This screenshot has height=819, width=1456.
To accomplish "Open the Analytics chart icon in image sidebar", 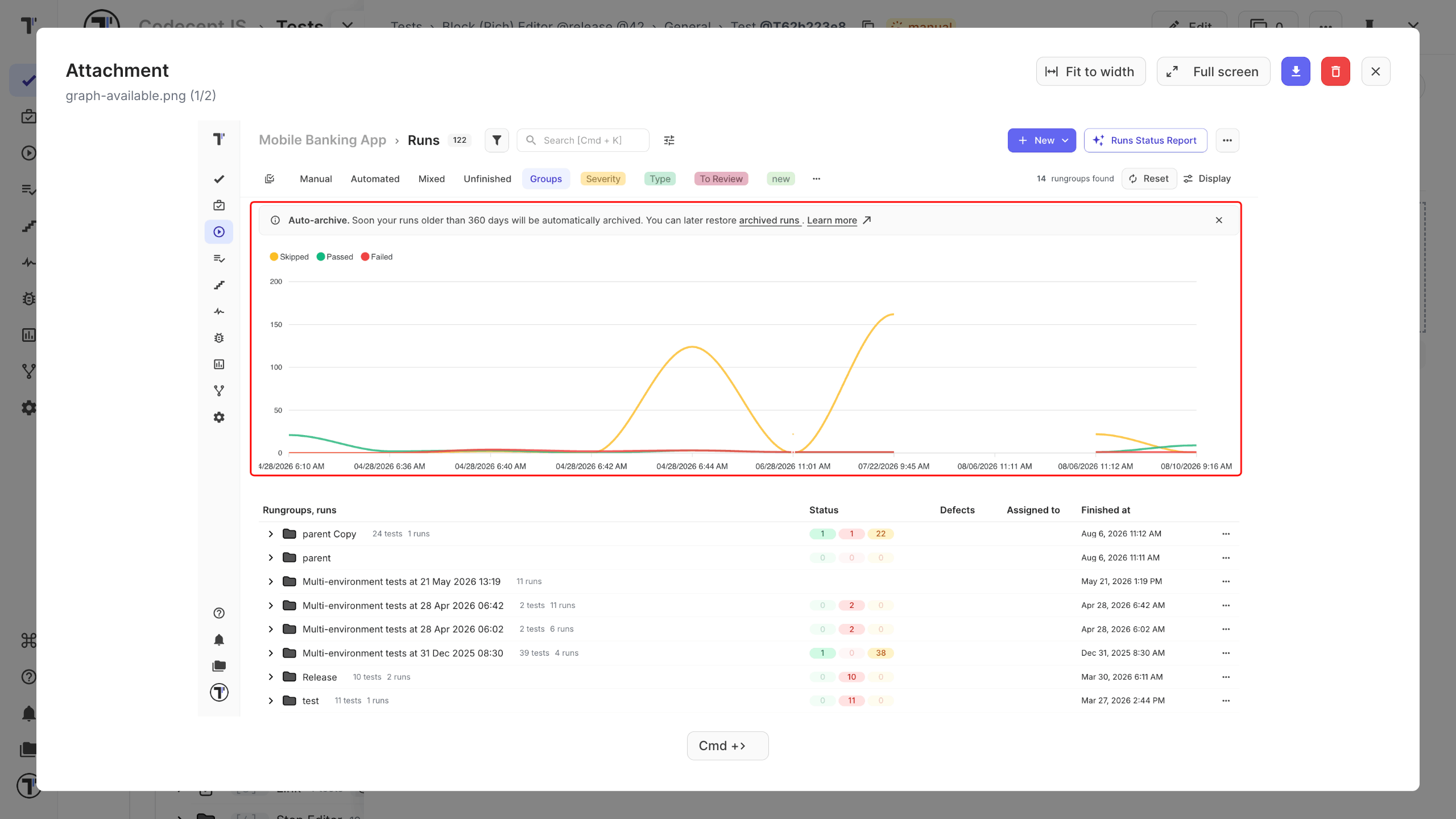I will (219, 365).
